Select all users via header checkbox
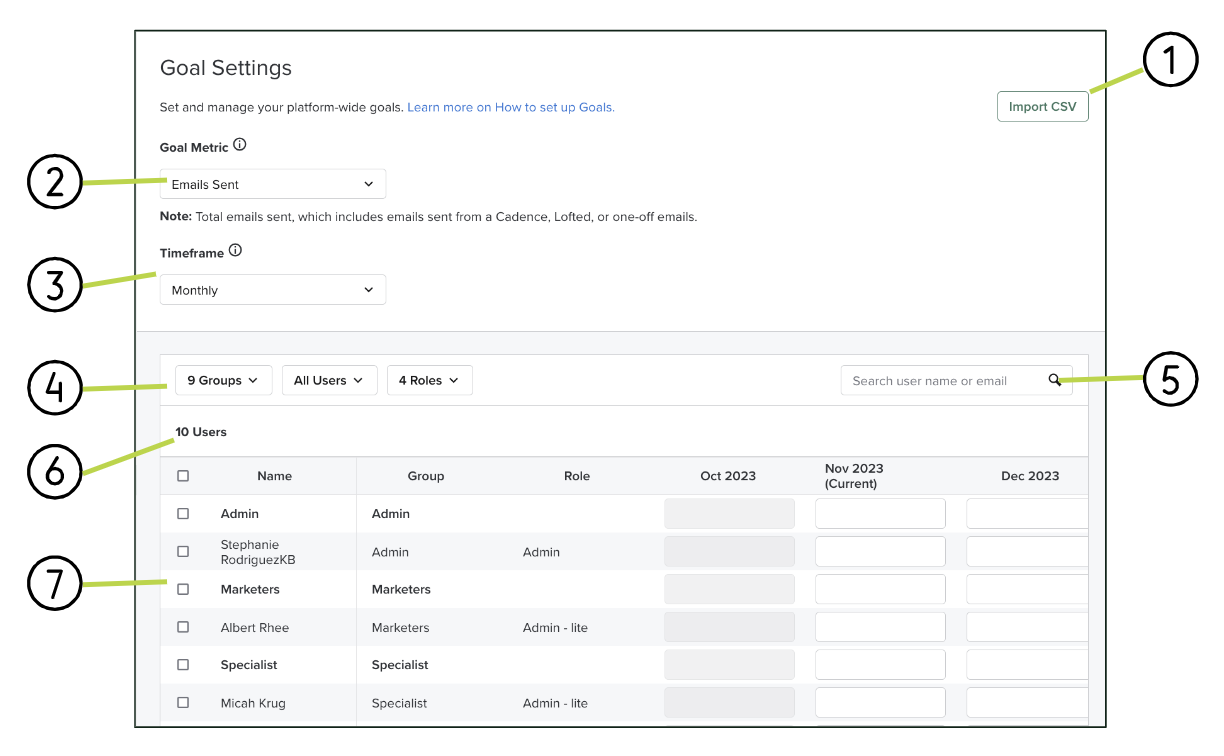Screen dimensions: 1224x756 [183, 475]
